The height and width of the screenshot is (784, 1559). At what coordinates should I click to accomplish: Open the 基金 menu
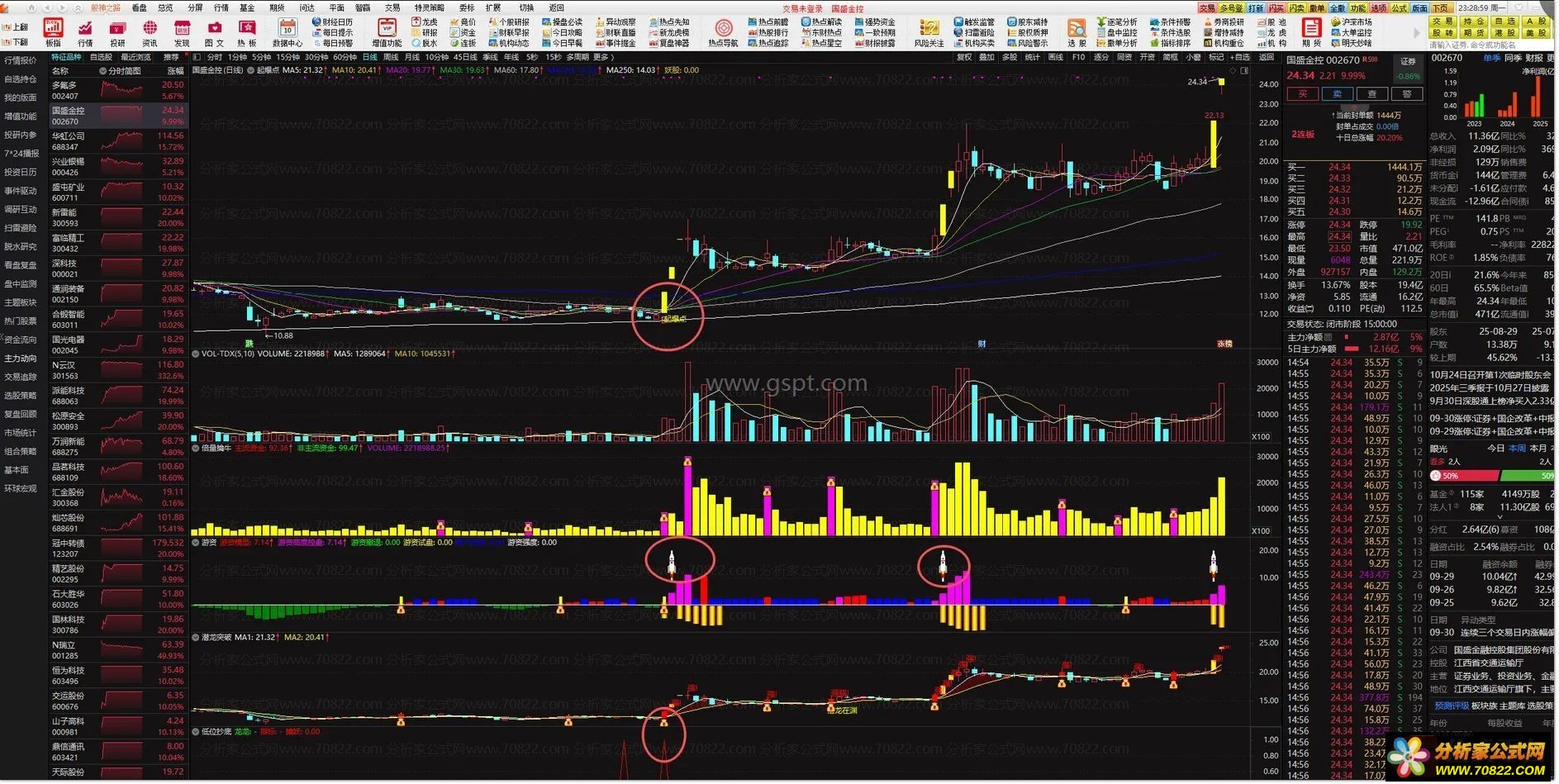[247, 7]
